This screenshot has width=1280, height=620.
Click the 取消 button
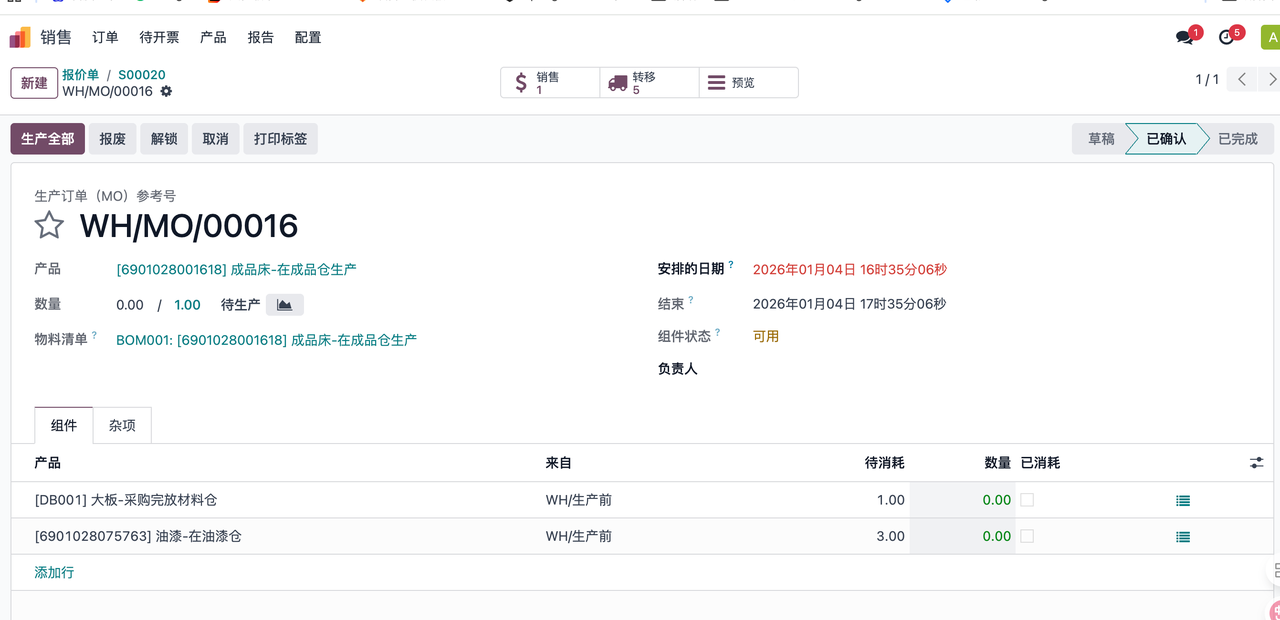216,139
